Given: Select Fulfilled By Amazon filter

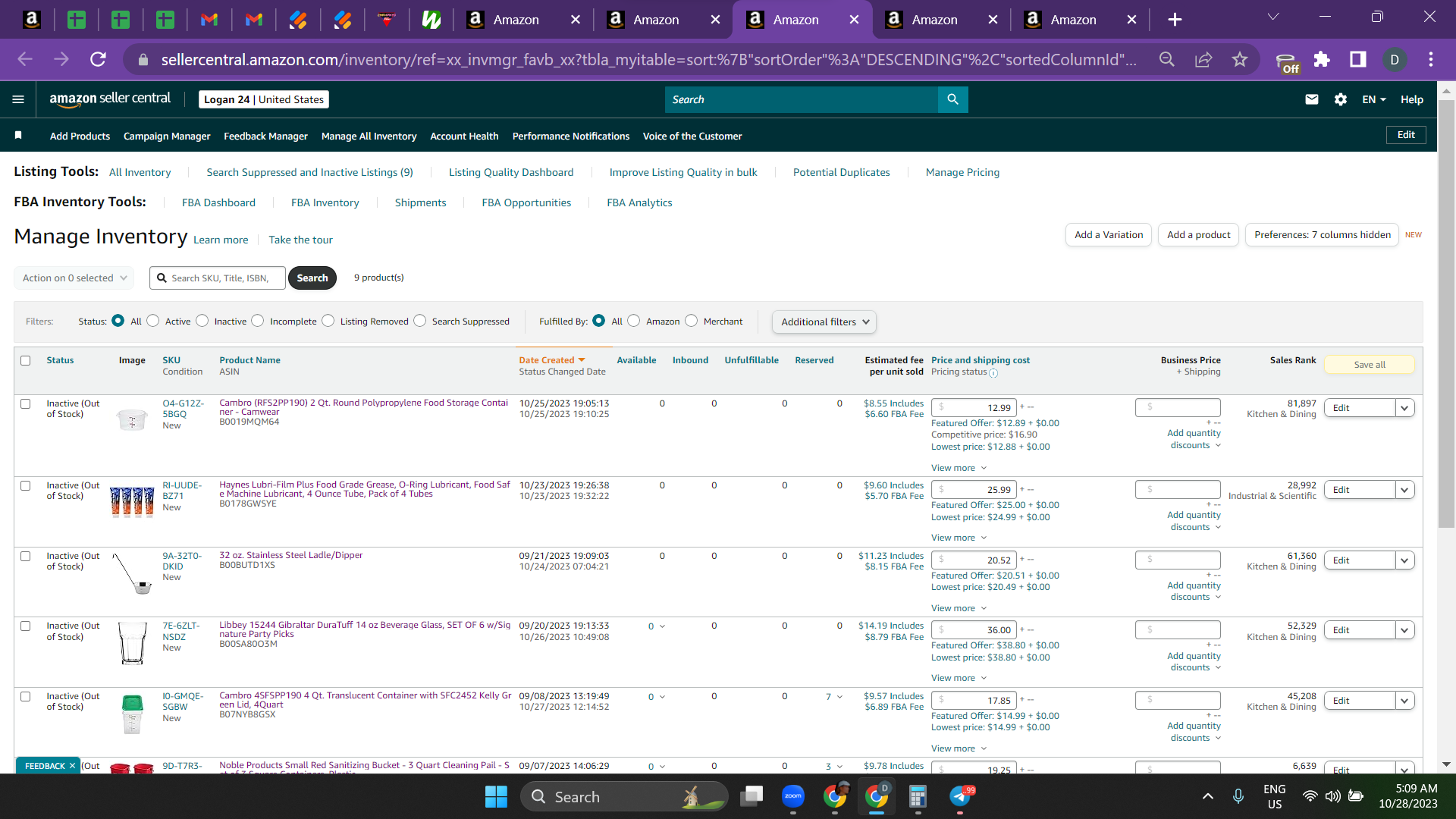Looking at the screenshot, I should [634, 321].
